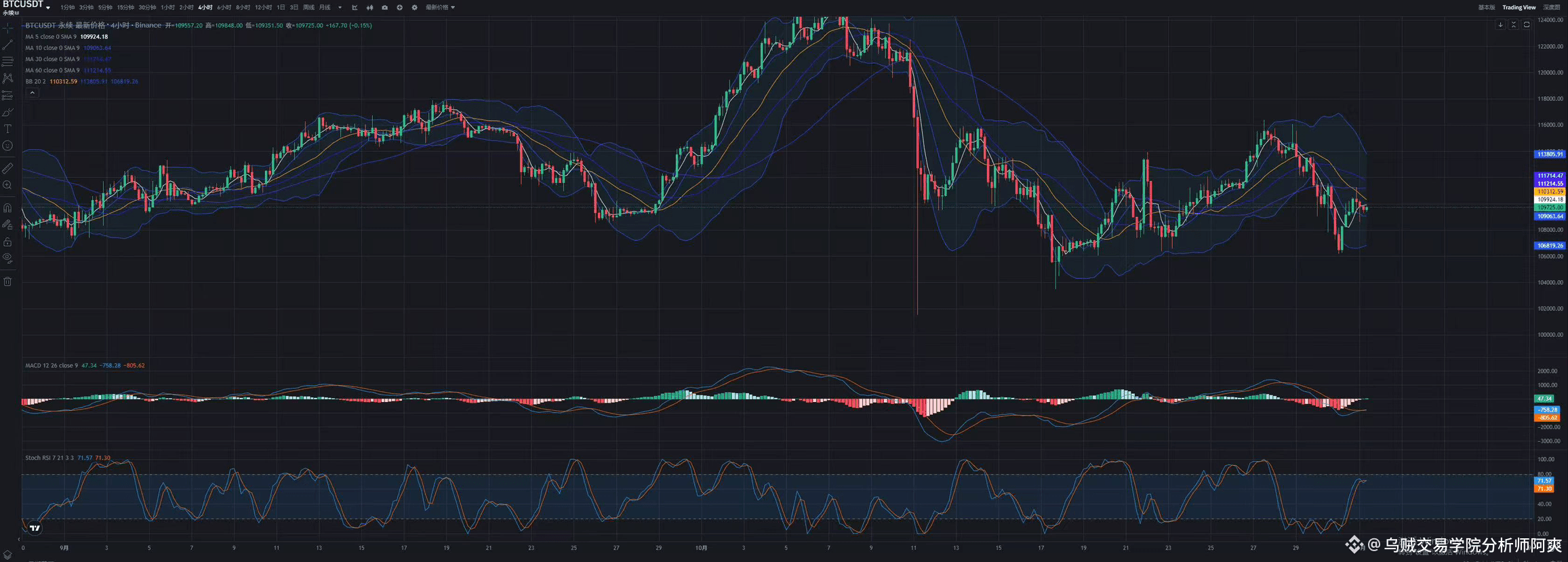Toggle stay in drawing mode

click(7, 224)
